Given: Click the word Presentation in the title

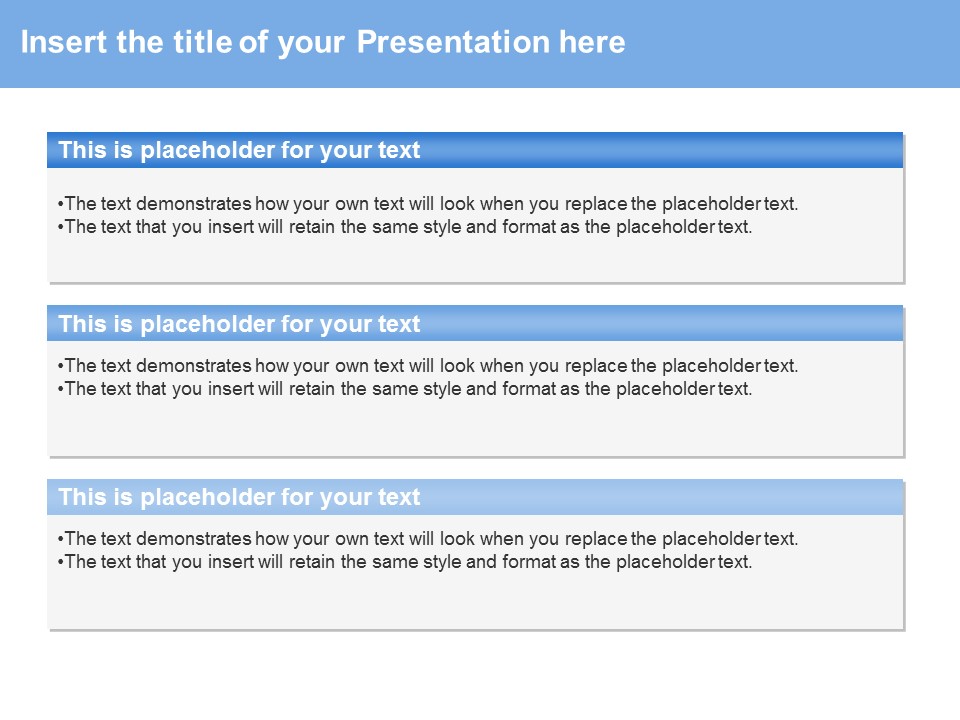Looking at the screenshot, I should coord(453,42).
